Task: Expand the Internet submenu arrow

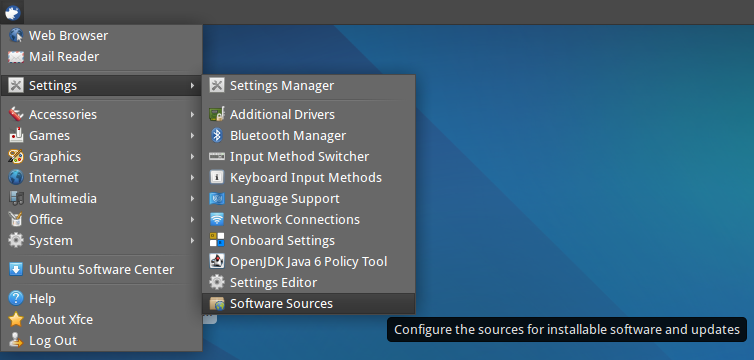Action: 192,177
